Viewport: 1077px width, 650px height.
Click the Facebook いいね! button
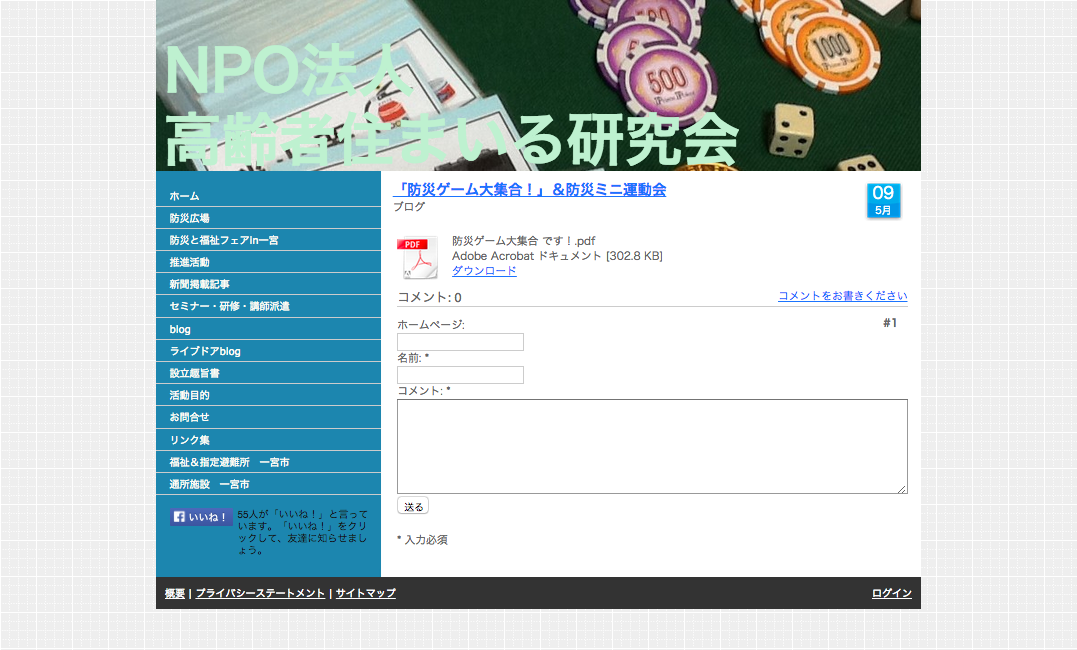click(x=201, y=517)
